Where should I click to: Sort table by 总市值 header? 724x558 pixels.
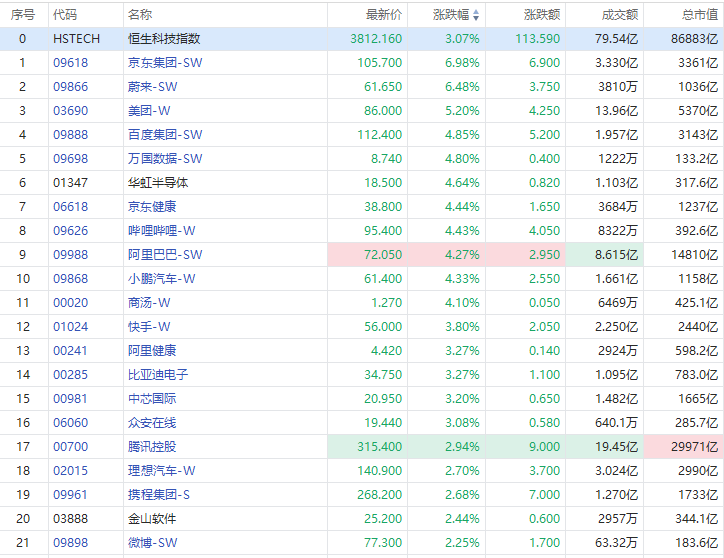[x=700, y=15]
